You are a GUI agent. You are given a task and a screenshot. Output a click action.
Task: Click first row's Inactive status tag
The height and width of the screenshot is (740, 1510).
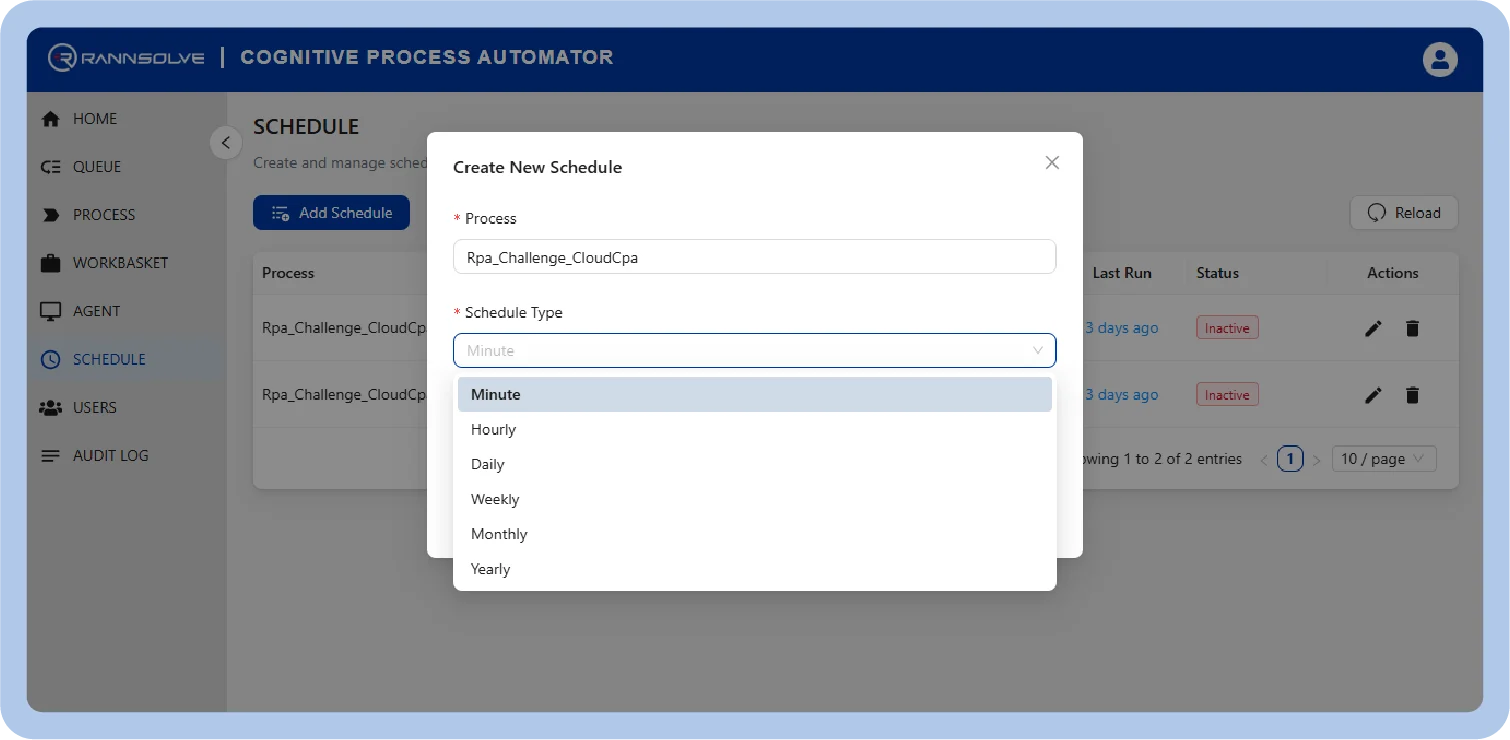coord(1227,328)
